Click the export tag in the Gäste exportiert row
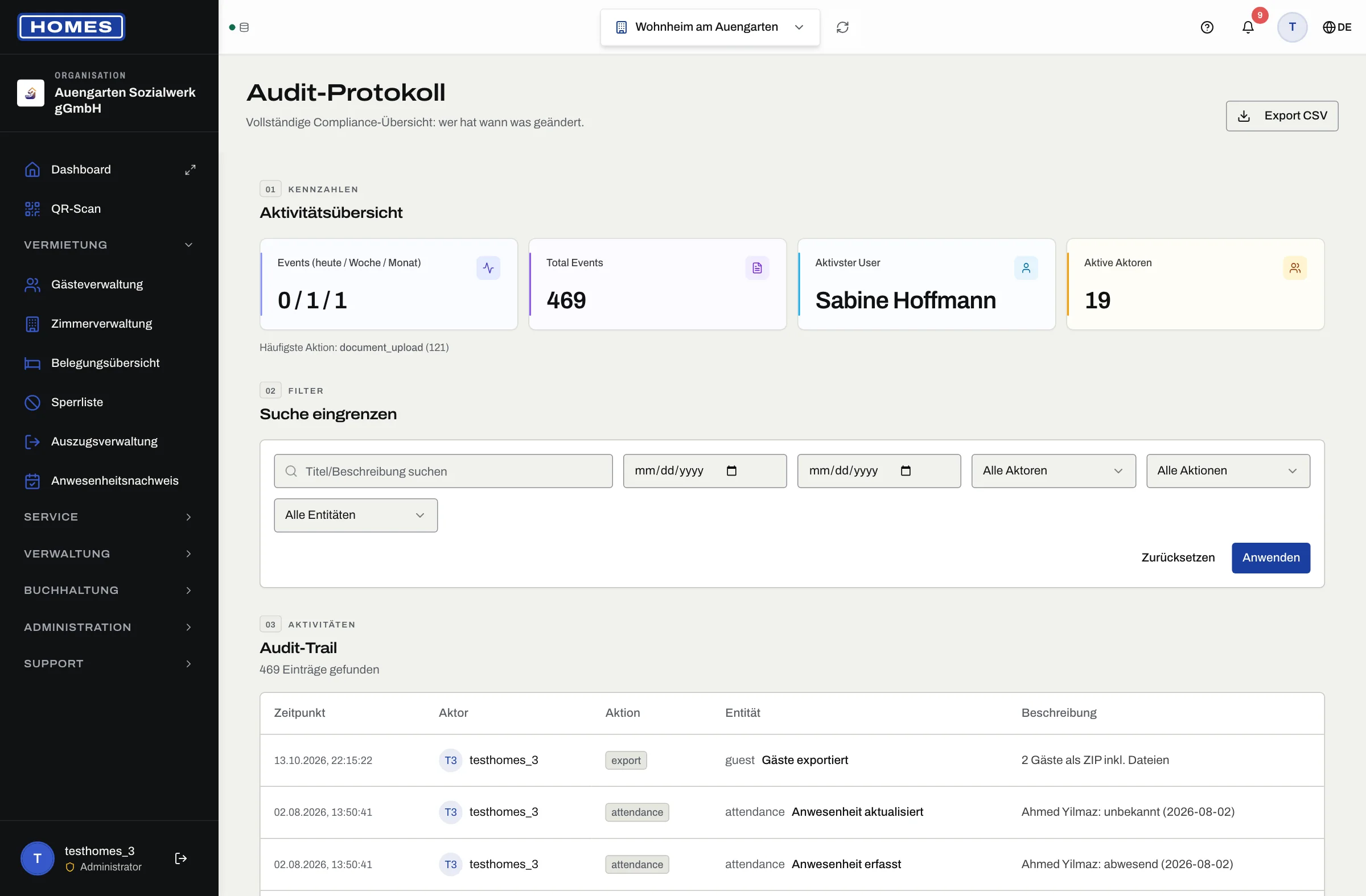1366x896 pixels. click(x=626, y=760)
